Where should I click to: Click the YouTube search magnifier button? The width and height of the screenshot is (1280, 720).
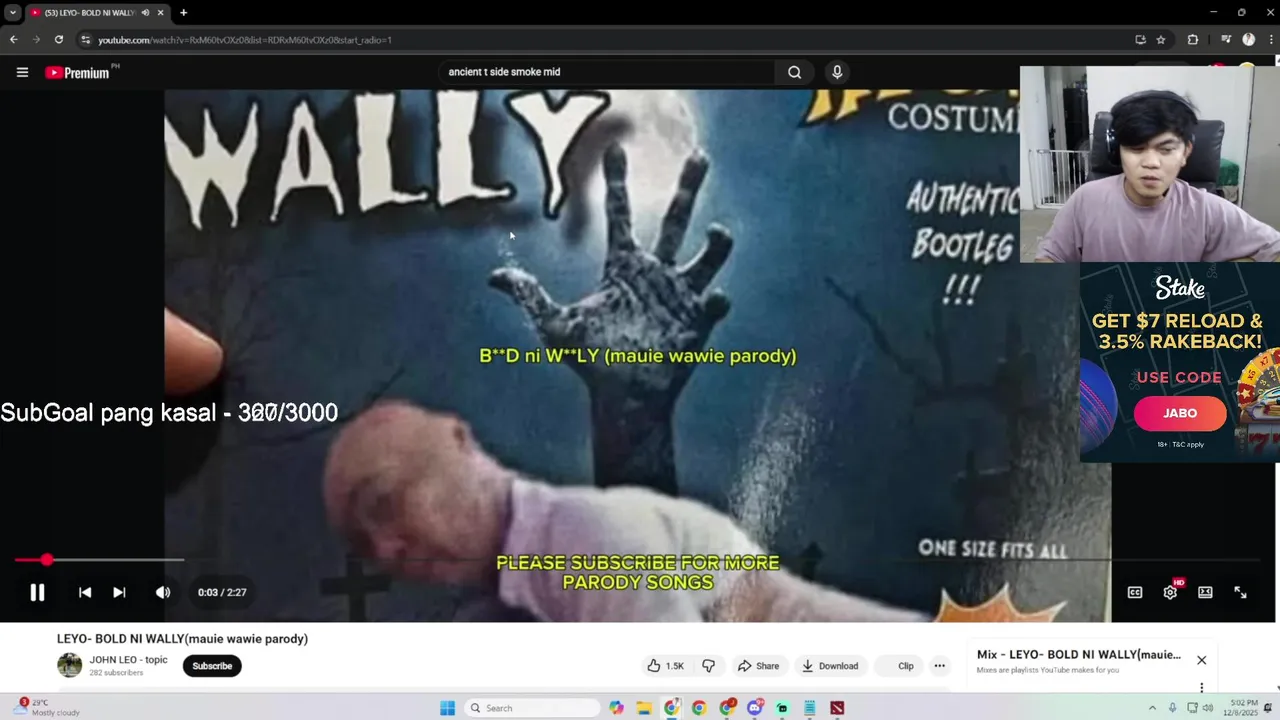point(794,72)
